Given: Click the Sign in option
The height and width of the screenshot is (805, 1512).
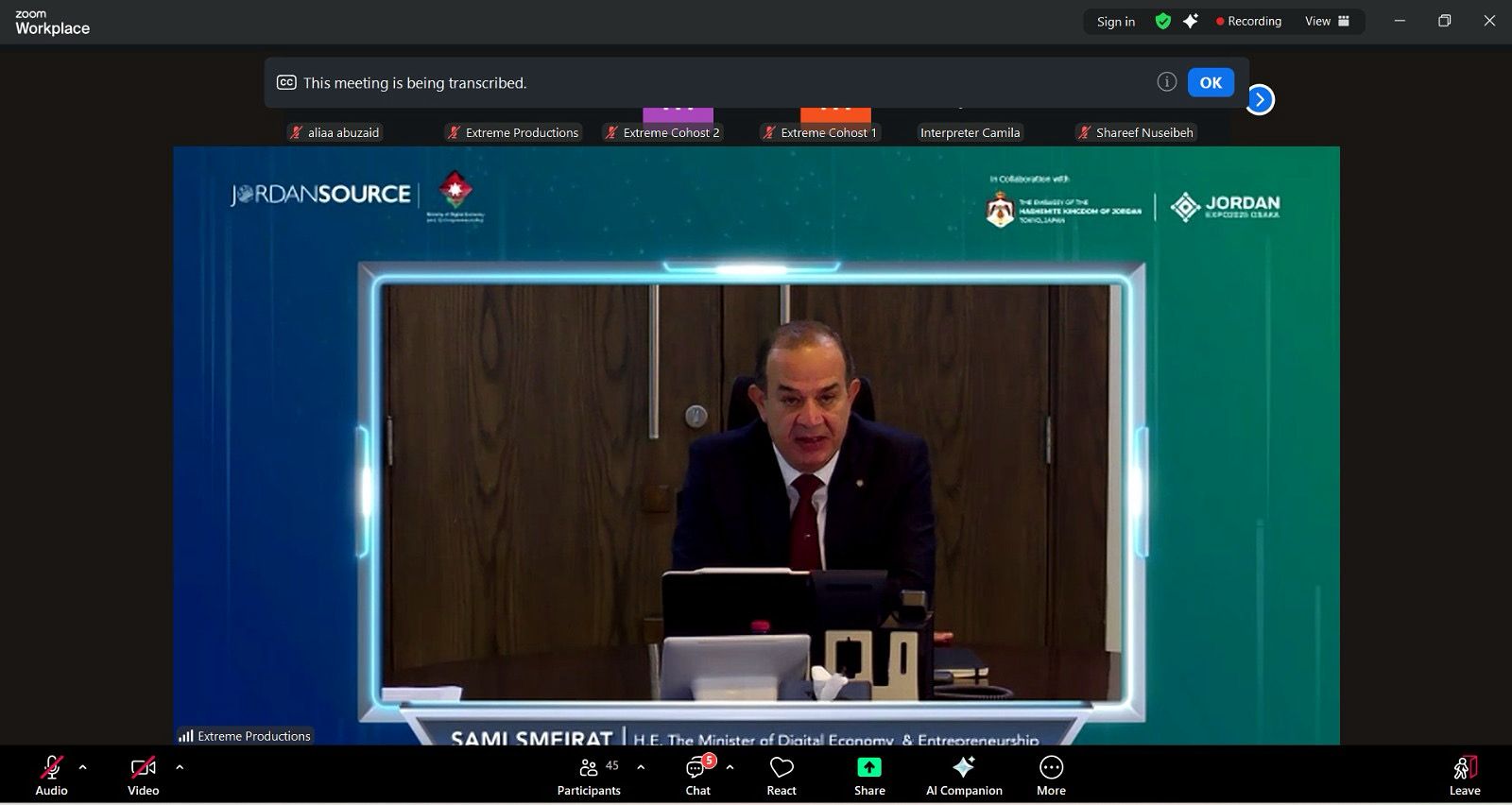Looking at the screenshot, I should (x=1115, y=22).
